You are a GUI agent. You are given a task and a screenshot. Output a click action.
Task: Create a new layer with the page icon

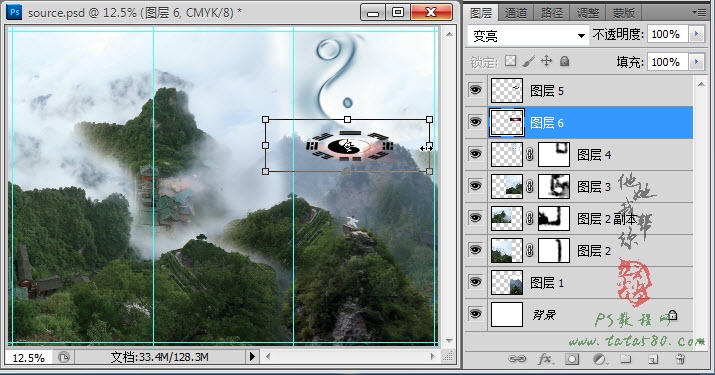(x=653, y=359)
